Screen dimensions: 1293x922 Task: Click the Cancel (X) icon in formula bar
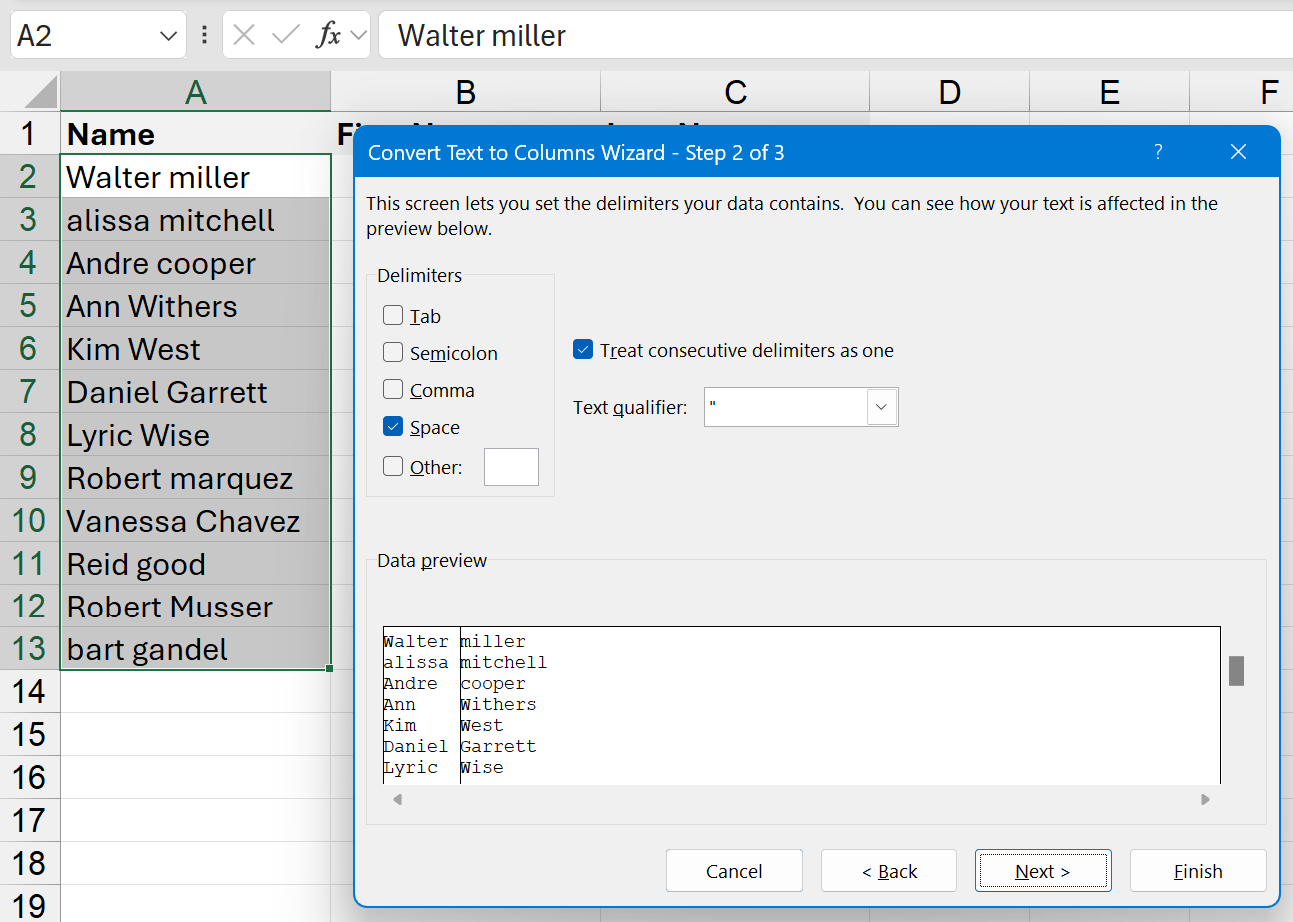pyautogui.click(x=244, y=35)
